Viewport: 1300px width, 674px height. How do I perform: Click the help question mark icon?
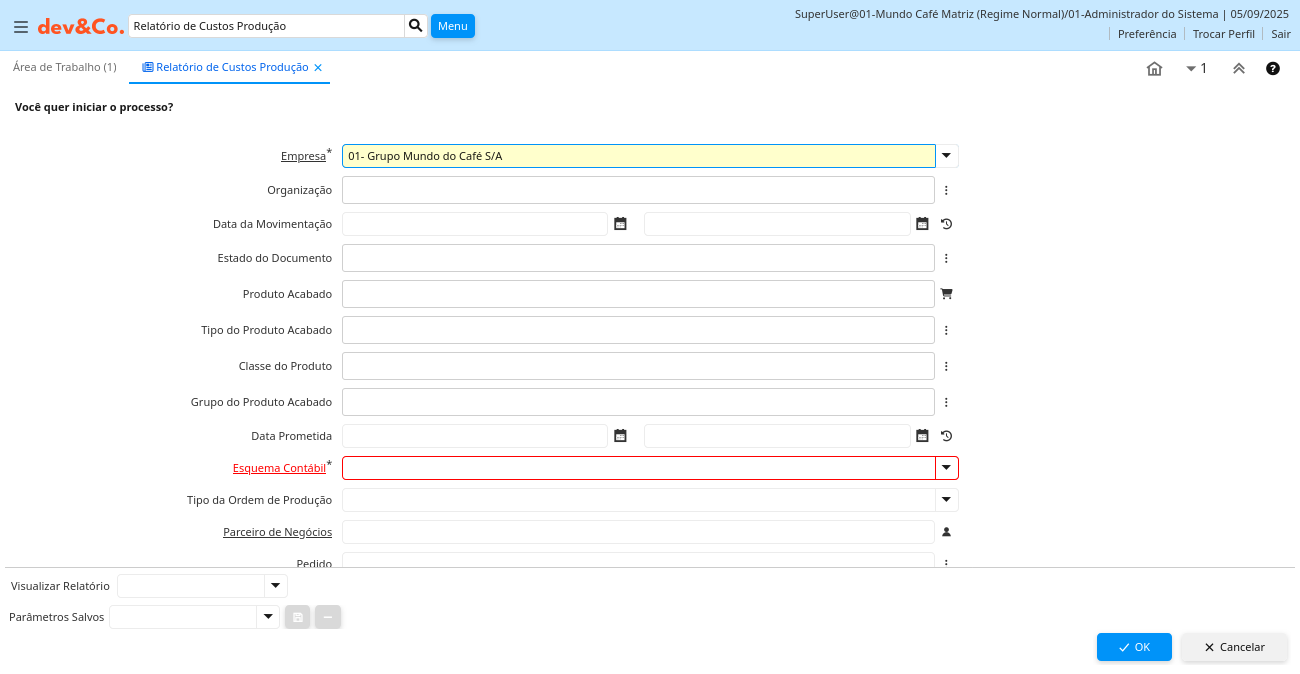1273,69
